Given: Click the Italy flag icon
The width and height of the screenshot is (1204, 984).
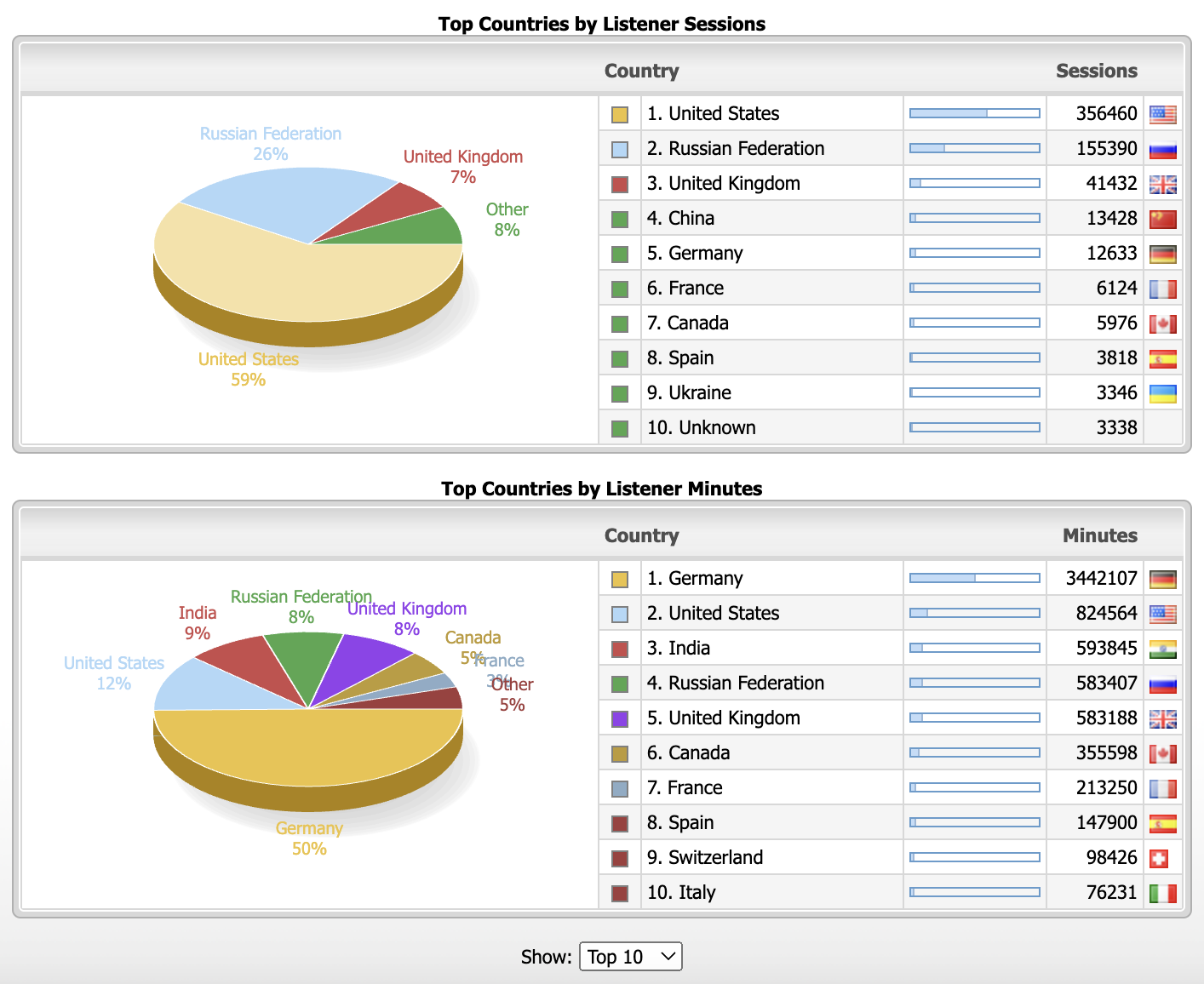Looking at the screenshot, I should point(1162,893).
